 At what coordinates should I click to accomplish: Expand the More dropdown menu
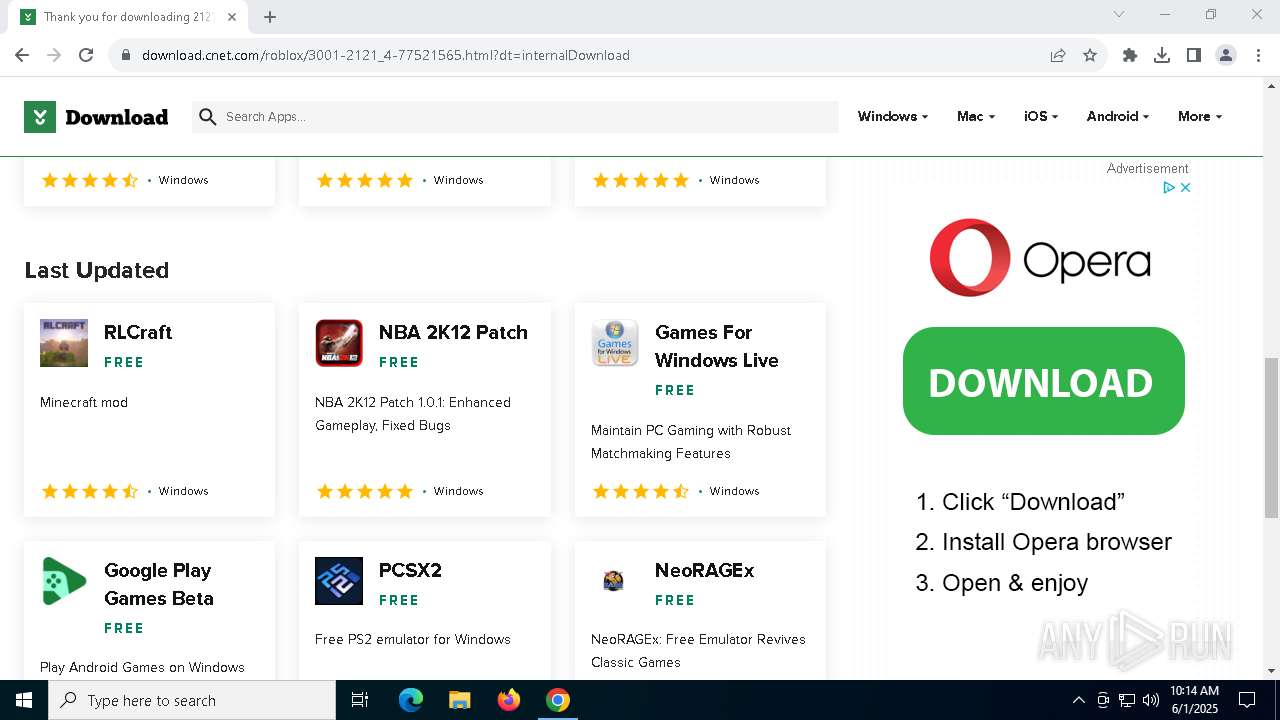(x=1199, y=117)
